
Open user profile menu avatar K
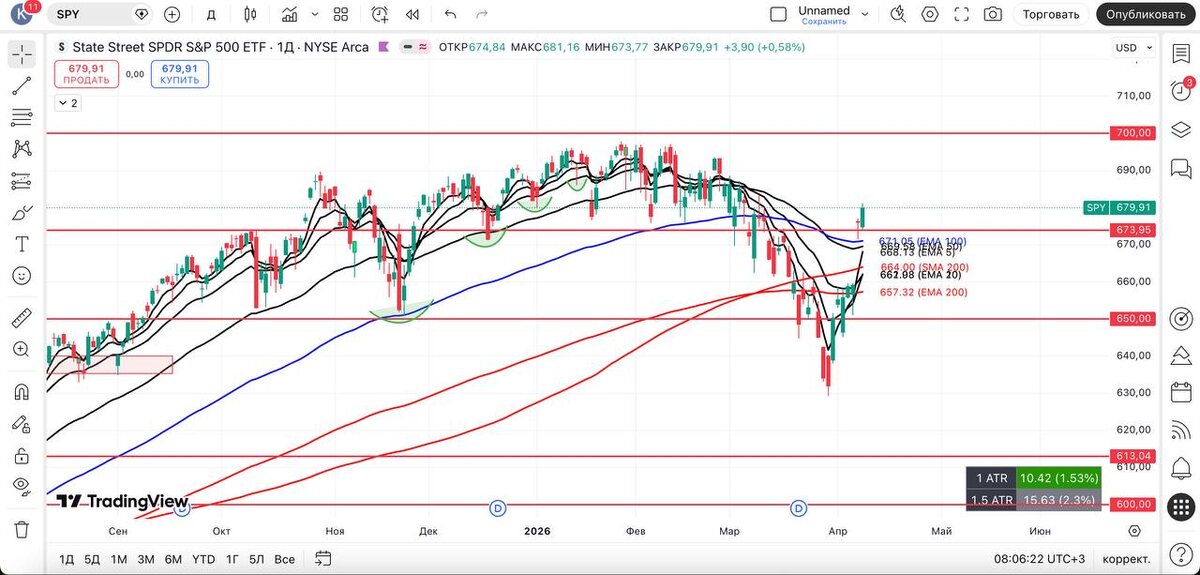pyautogui.click(x=20, y=15)
